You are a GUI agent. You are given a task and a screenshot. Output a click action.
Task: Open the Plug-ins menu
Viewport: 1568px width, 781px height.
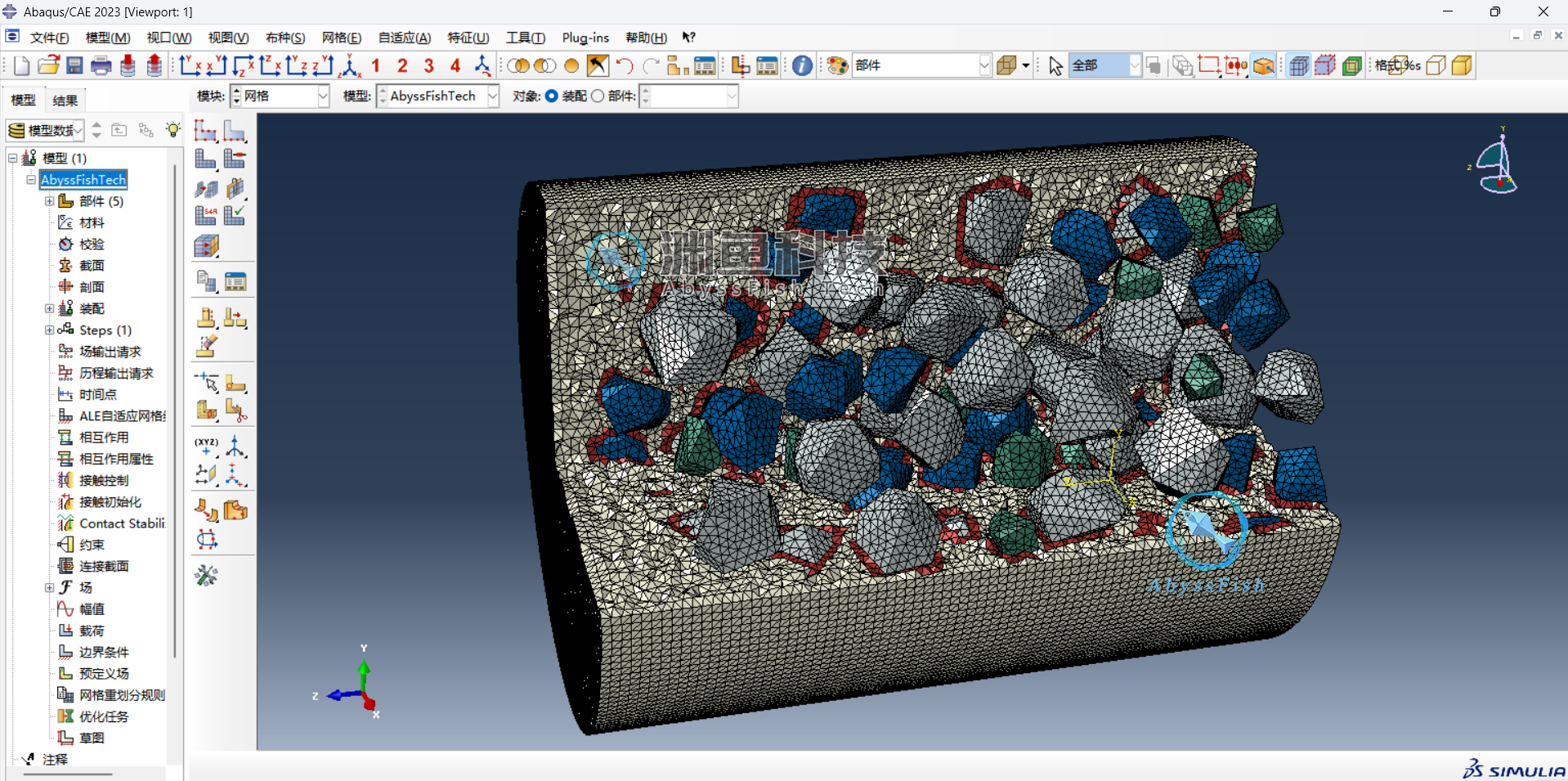(585, 38)
